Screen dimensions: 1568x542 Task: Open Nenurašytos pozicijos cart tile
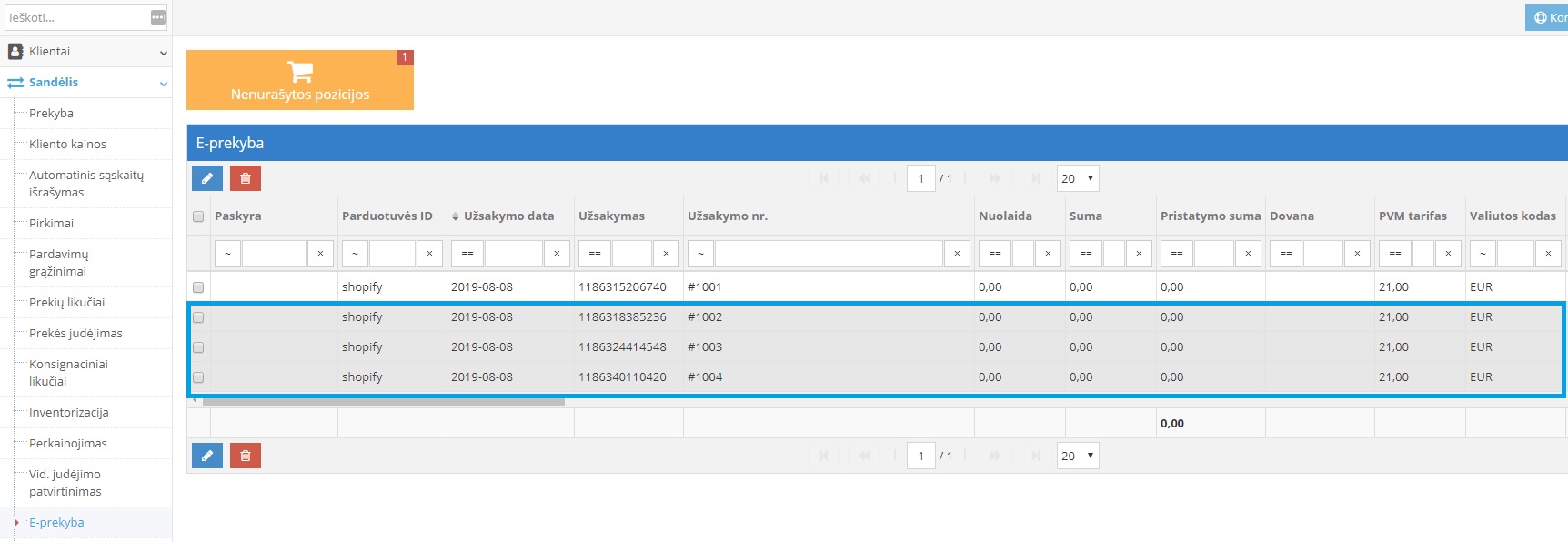click(x=300, y=80)
